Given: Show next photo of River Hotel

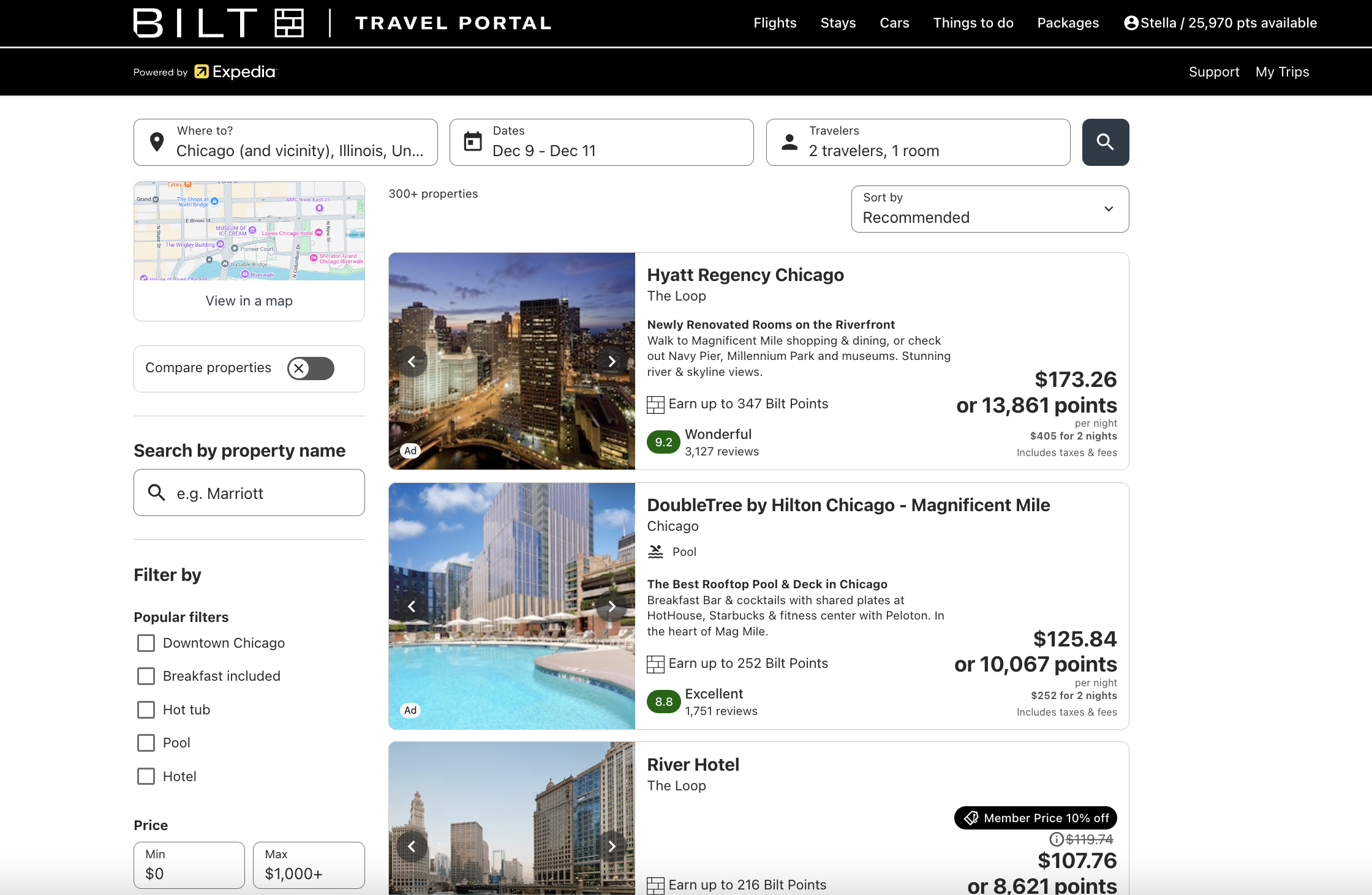Looking at the screenshot, I should coord(611,846).
